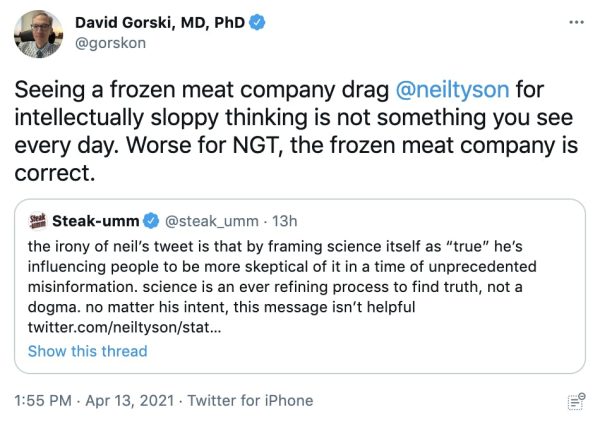Click David Gorski's profile avatar
This screenshot has height=426, width=600.
click(x=37, y=34)
